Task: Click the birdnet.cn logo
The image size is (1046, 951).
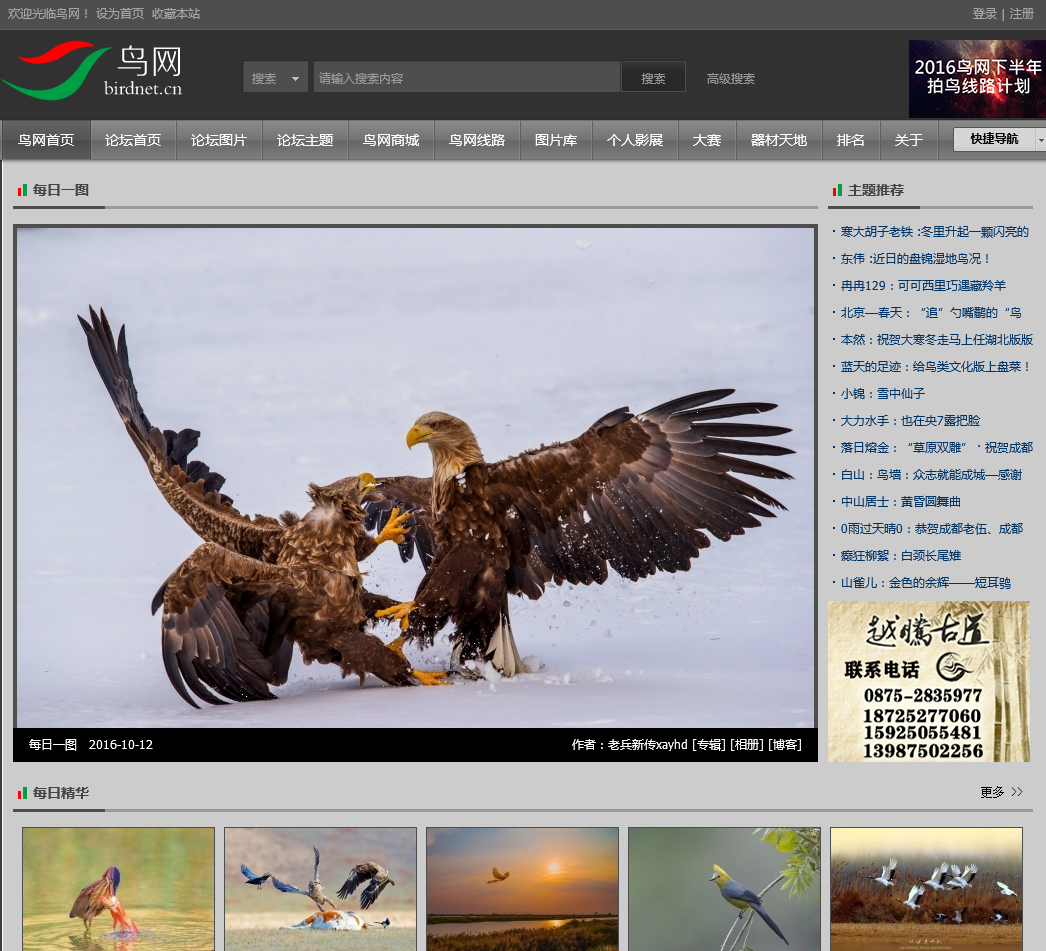Action: (x=95, y=71)
